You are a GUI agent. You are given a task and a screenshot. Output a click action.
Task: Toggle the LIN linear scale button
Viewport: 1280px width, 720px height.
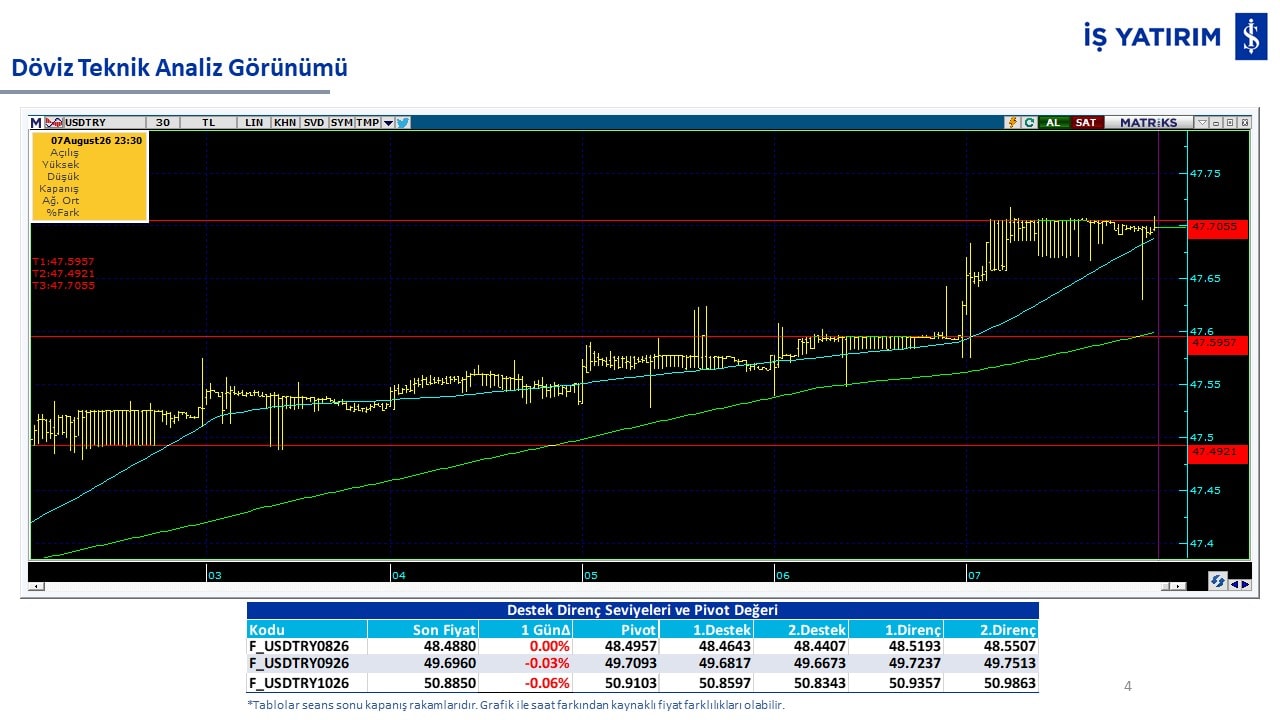point(254,123)
